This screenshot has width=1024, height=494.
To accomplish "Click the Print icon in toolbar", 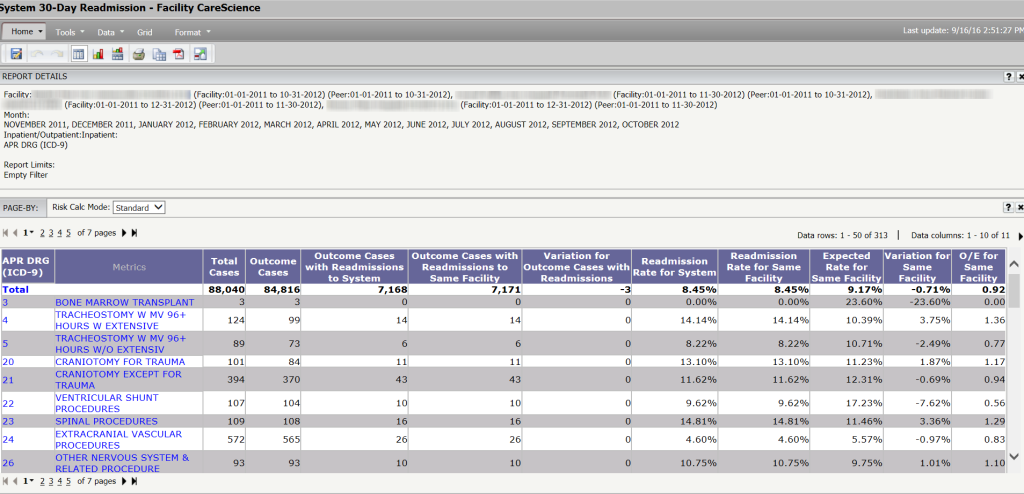I will pos(139,54).
